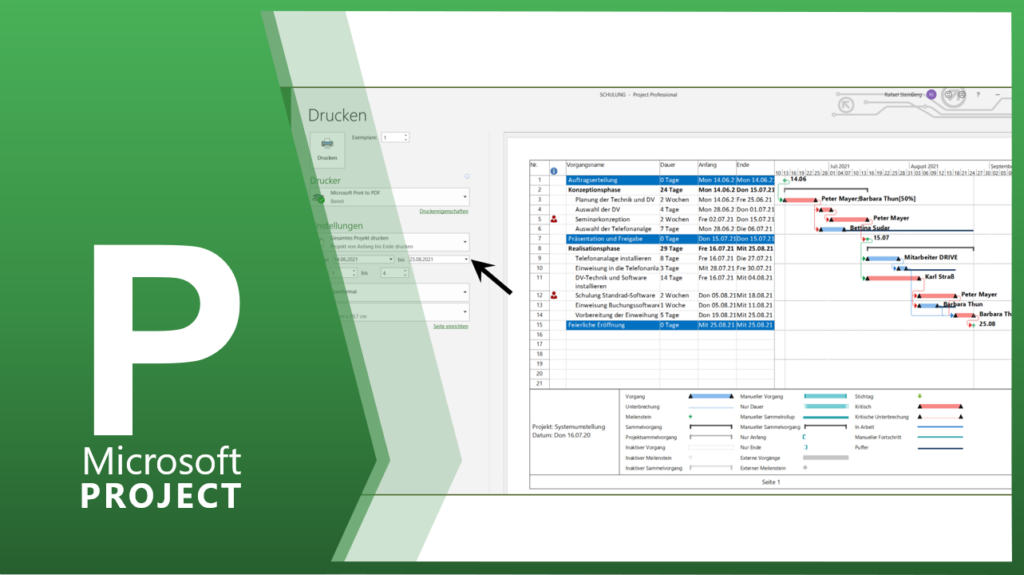Select Planung der Technik und DV task
Image resolution: width=1024 pixels, height=575 pixels.
tap(615, 200)
